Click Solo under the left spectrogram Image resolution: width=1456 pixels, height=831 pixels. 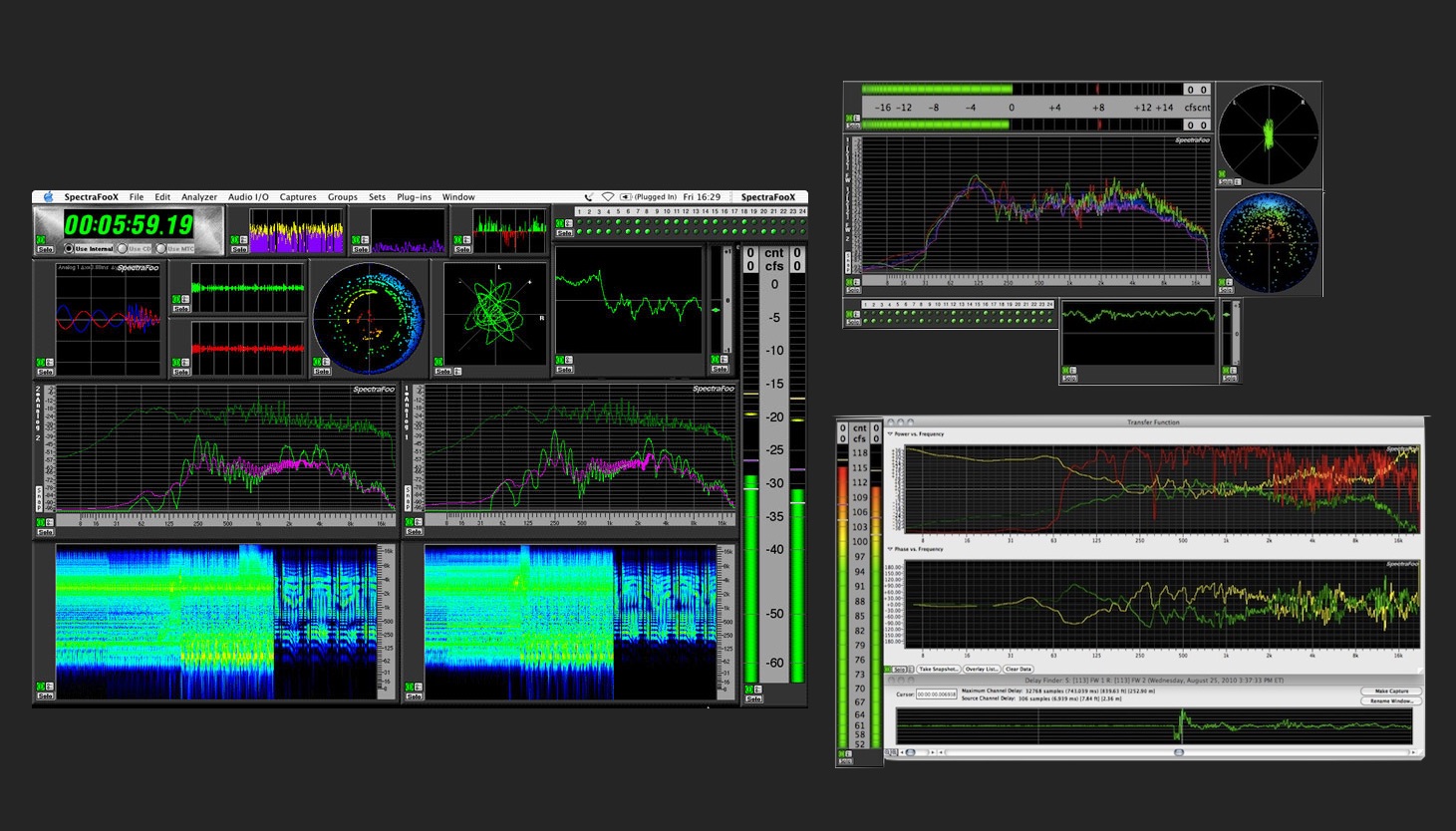pos(45,695)
